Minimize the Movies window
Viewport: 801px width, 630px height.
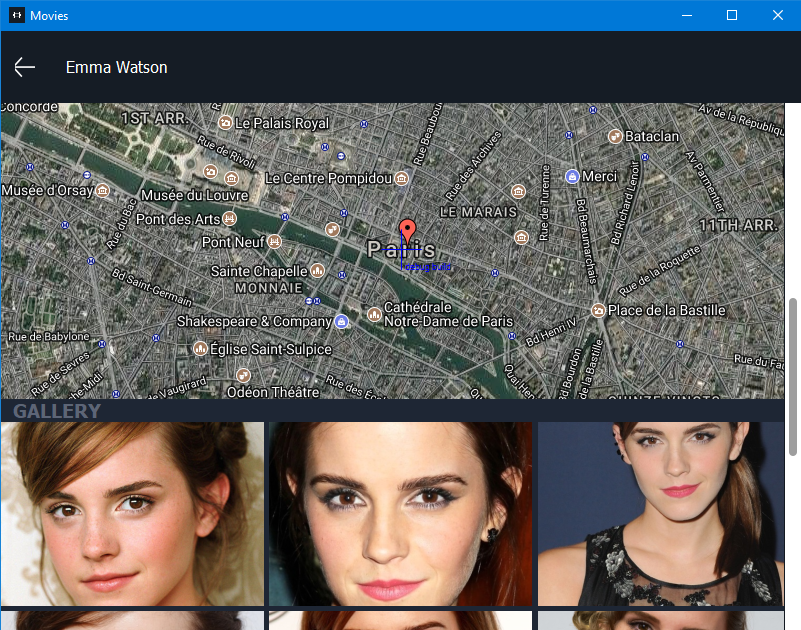(x=687, y=15)
